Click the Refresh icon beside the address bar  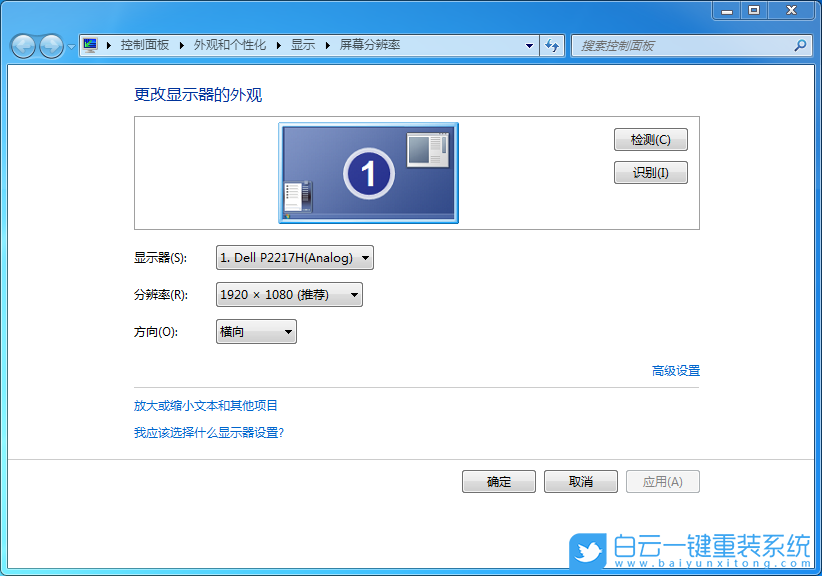(552, 45)
